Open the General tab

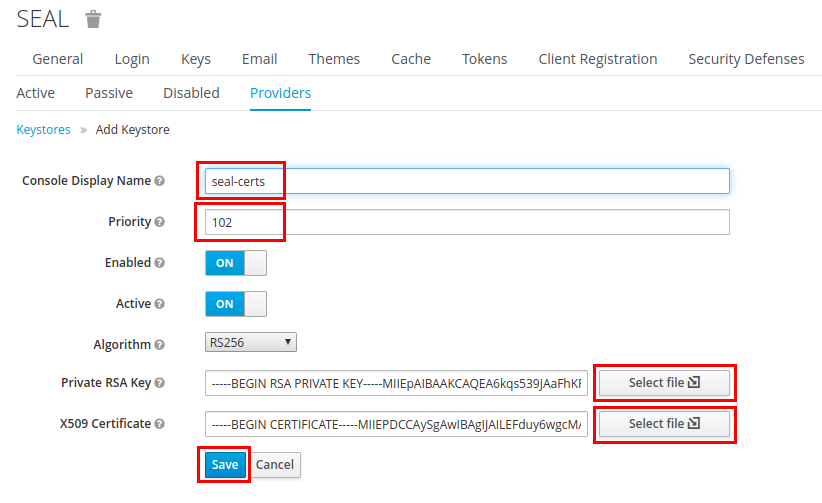(x=58, y=59)
